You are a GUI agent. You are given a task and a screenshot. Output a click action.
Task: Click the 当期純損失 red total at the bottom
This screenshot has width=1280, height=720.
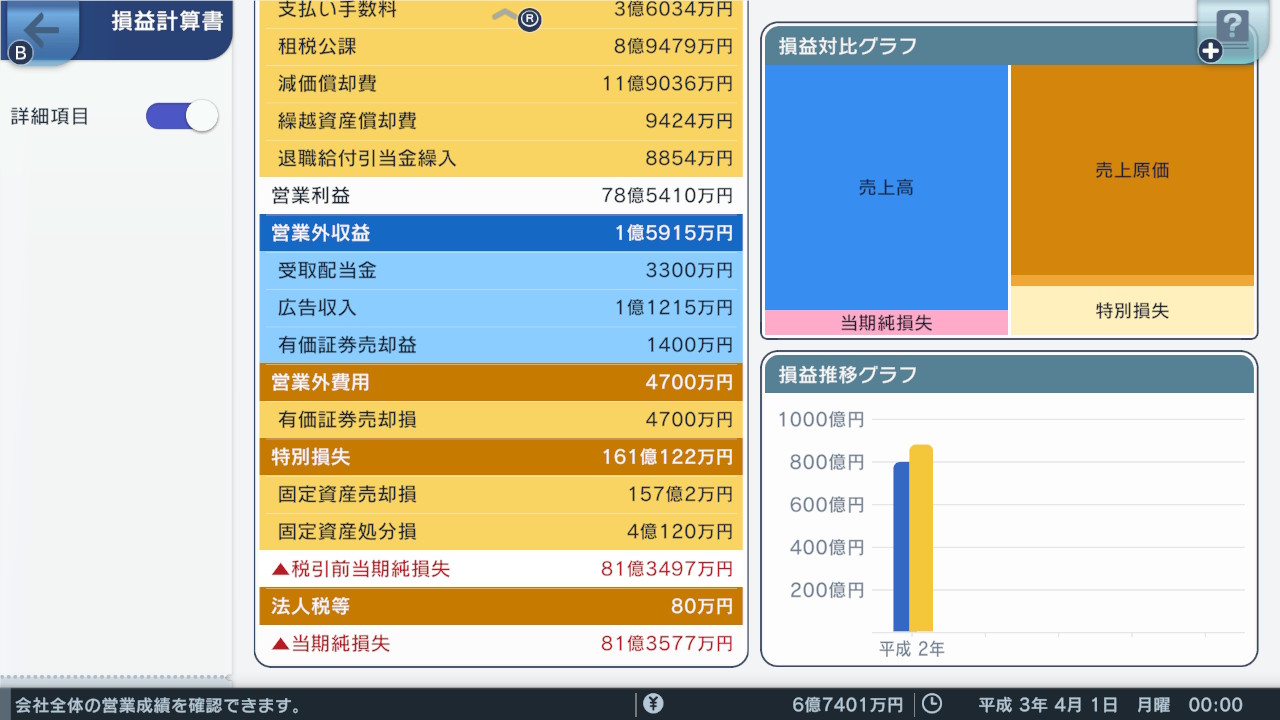[500, 643]
